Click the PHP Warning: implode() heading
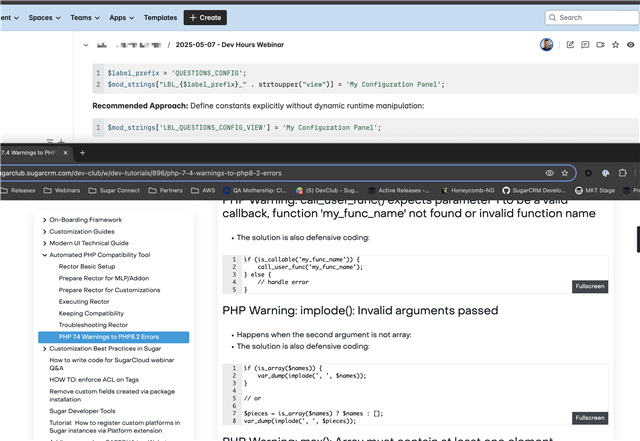This screenshot has height=441, width=640. coord(360,311)
